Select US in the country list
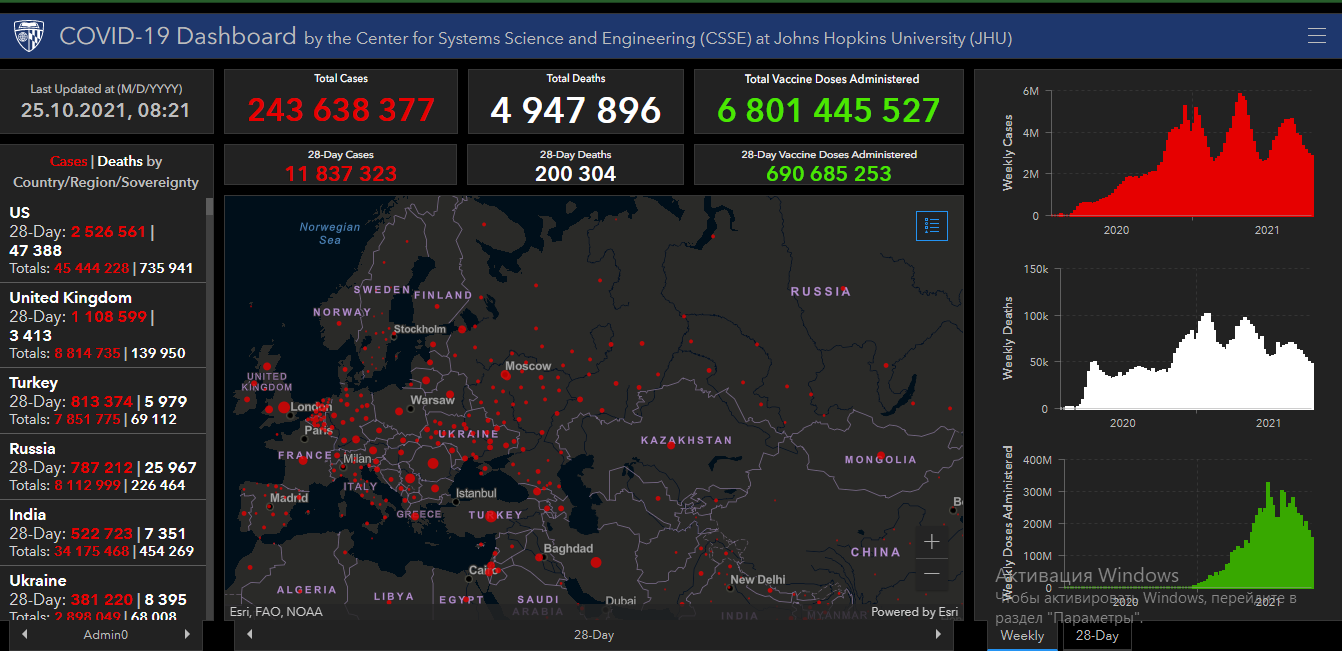The image size is (1342, 651). [100, 240]
